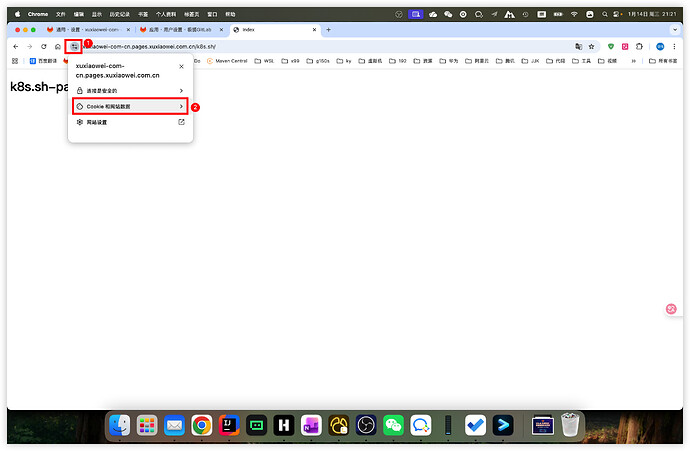The height and width of the screenshot is (451, 690).
Task: Click the site information icon in address bar
Action: (74, 47)
